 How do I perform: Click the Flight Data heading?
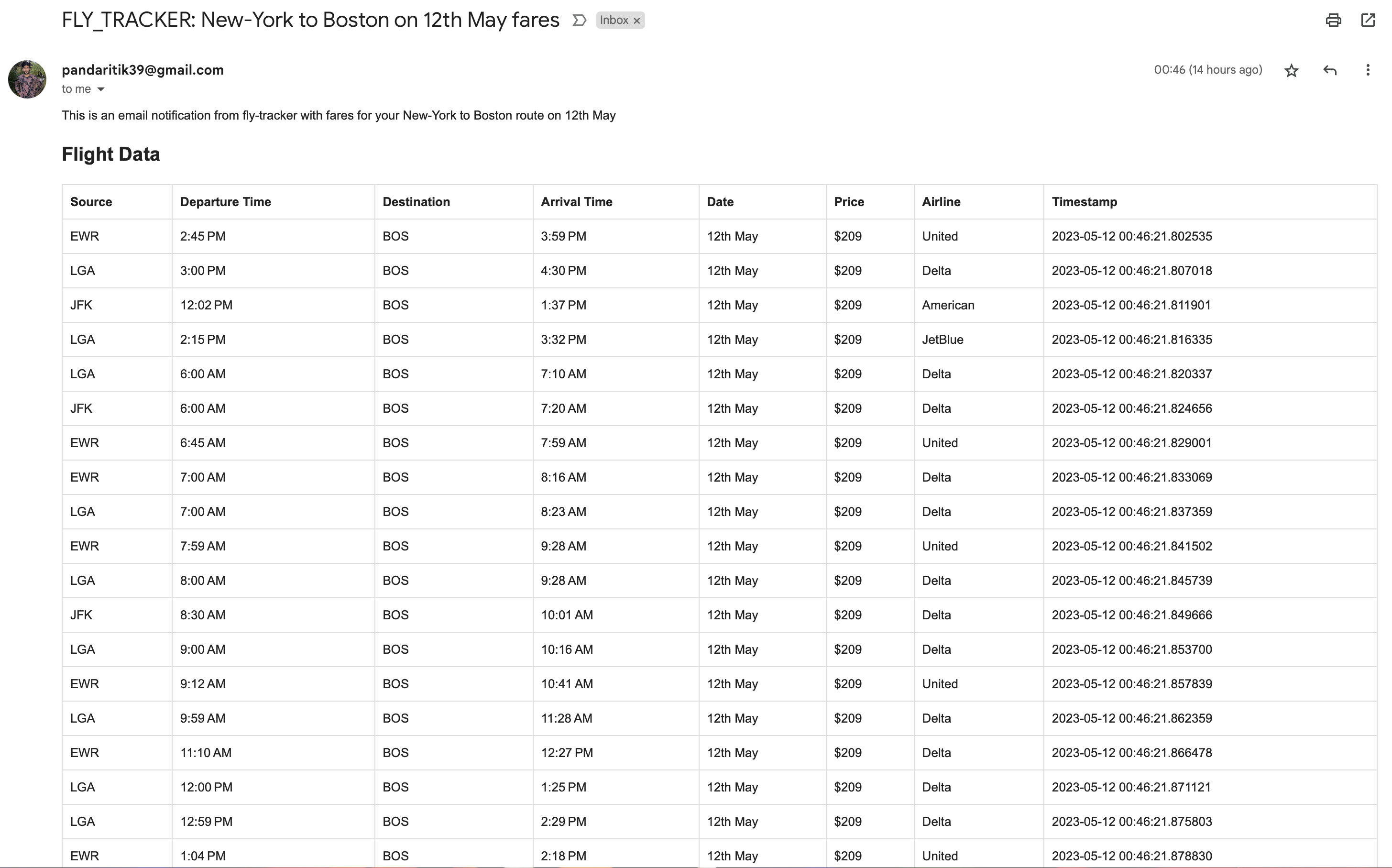[111, 154]
